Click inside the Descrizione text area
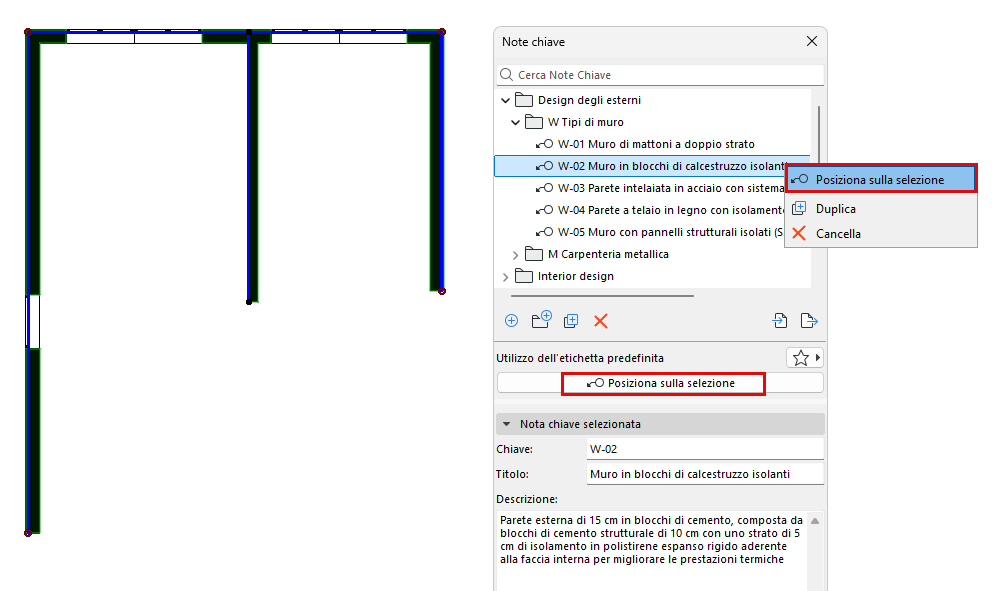Image resolution: width=995 pixels, height=591 pixels. coord(652,550)
